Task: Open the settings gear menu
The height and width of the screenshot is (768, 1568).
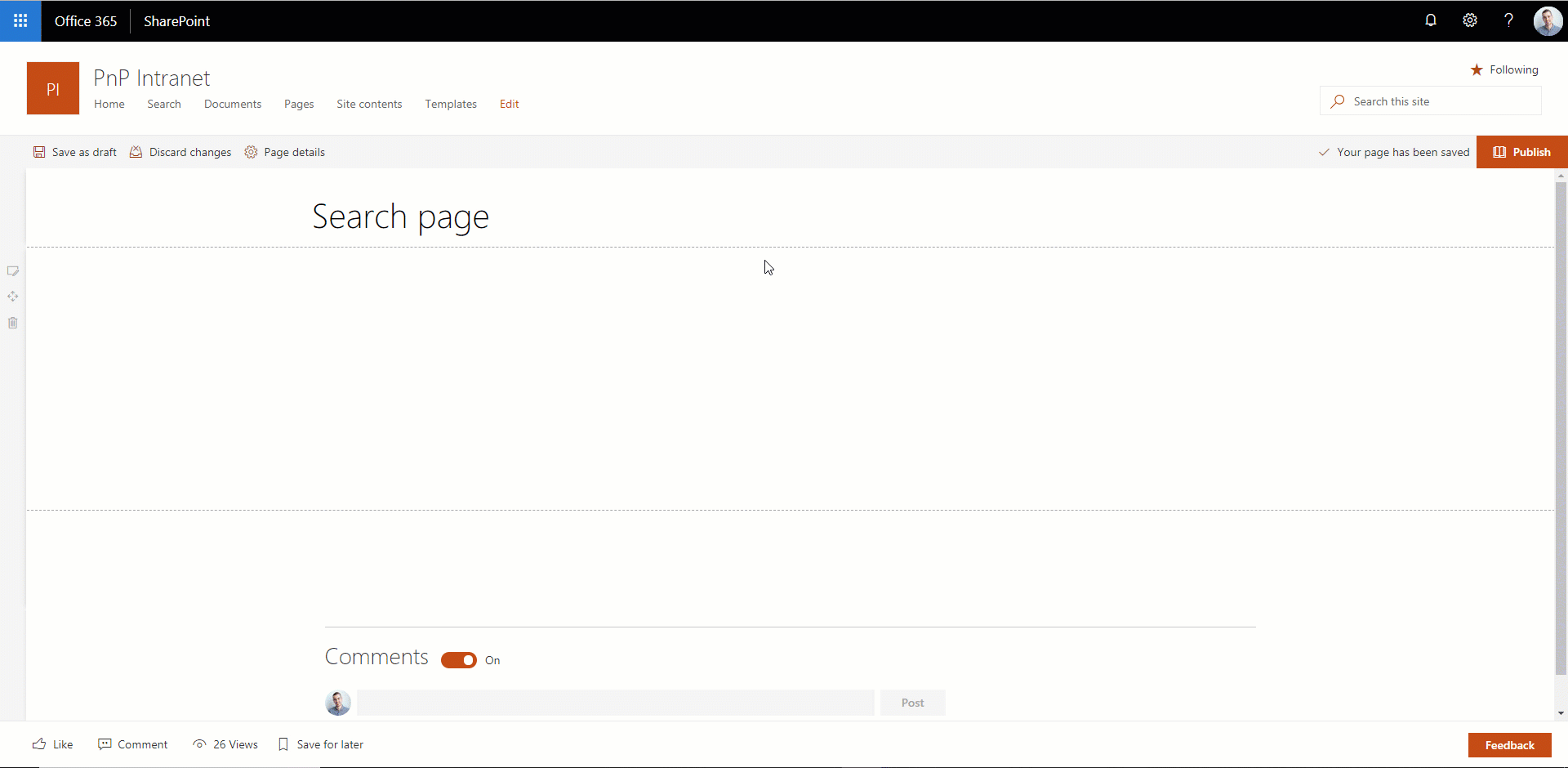Action: [1470, 20]
